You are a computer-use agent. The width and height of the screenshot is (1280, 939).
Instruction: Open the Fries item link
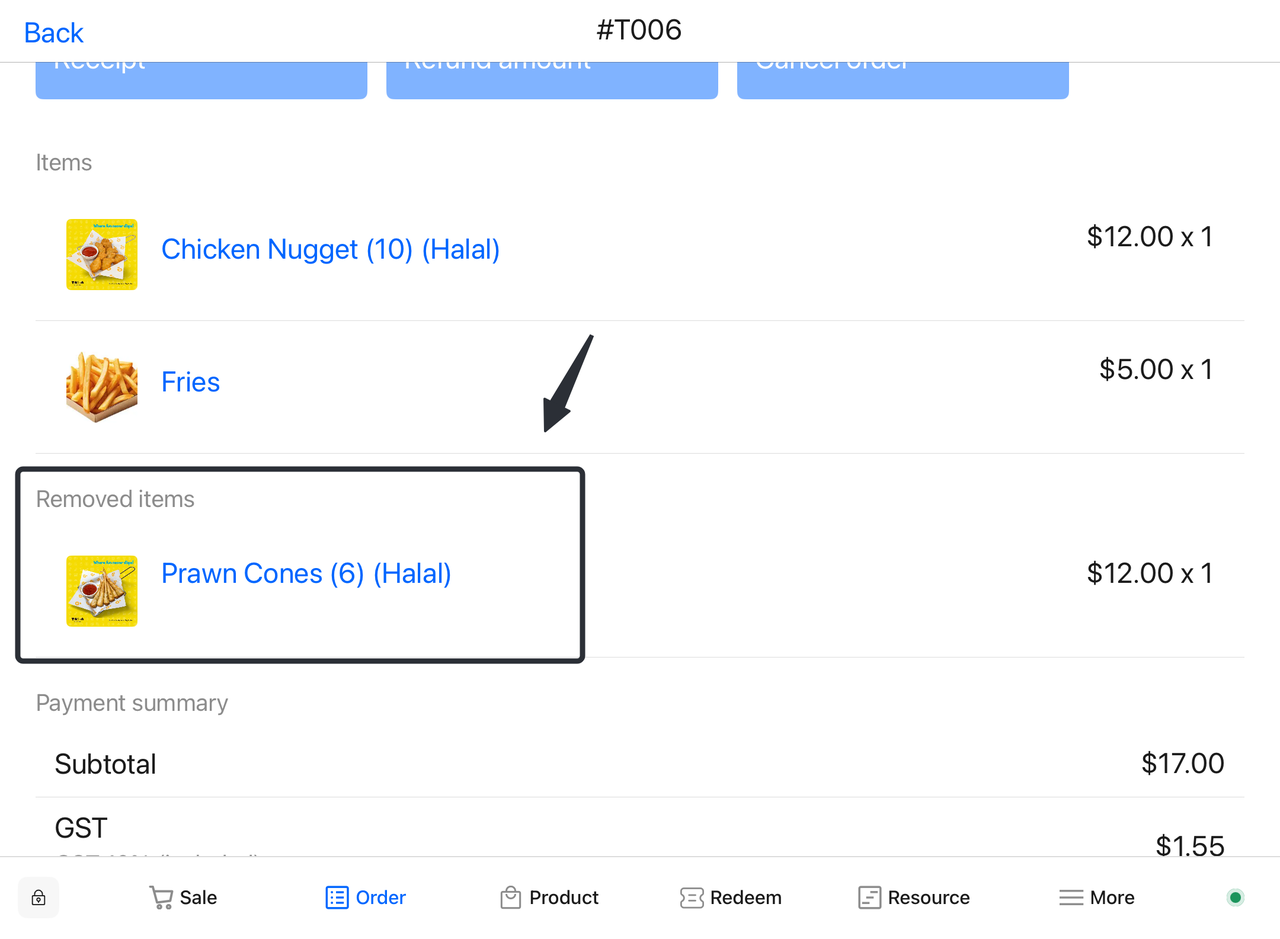(x=190, y=382)
